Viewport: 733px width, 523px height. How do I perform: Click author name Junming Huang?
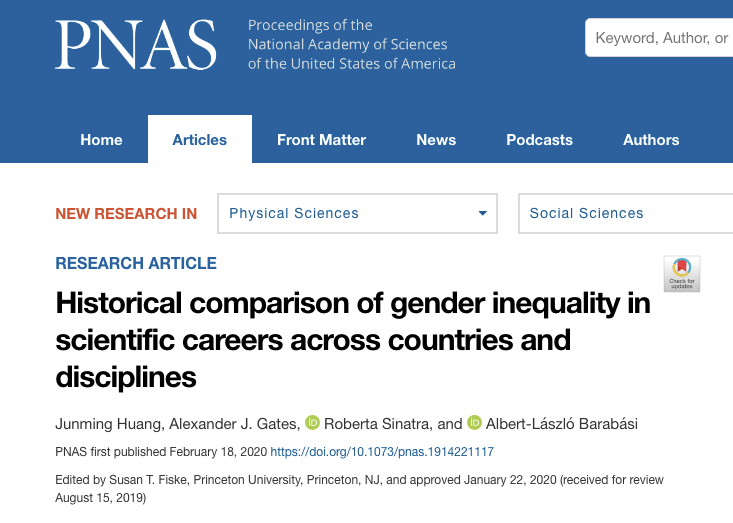pos(101,424)
